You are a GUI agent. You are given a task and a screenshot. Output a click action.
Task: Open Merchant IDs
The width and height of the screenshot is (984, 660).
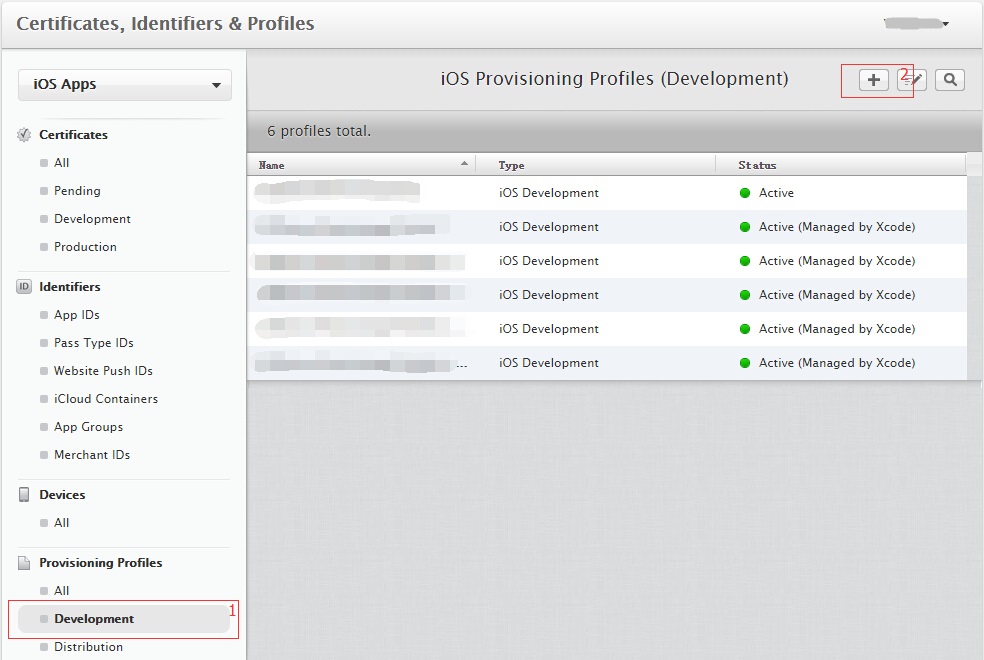coord(92,455)
